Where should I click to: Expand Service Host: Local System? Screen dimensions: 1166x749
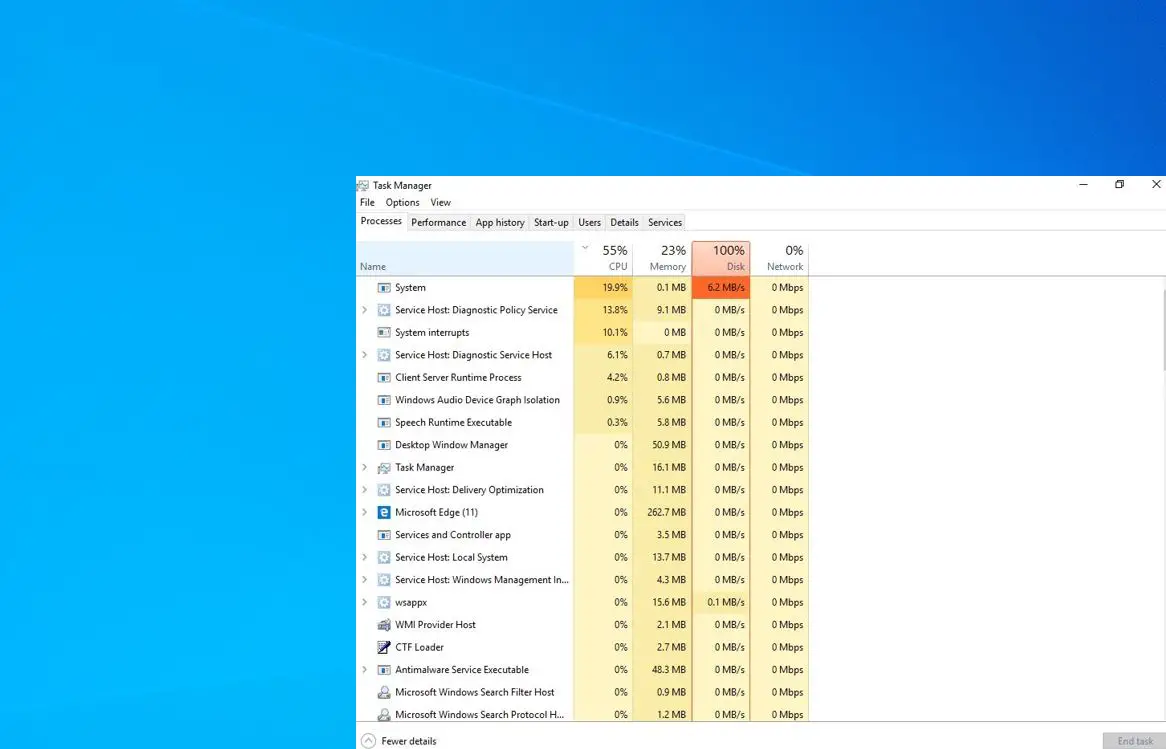364,557
